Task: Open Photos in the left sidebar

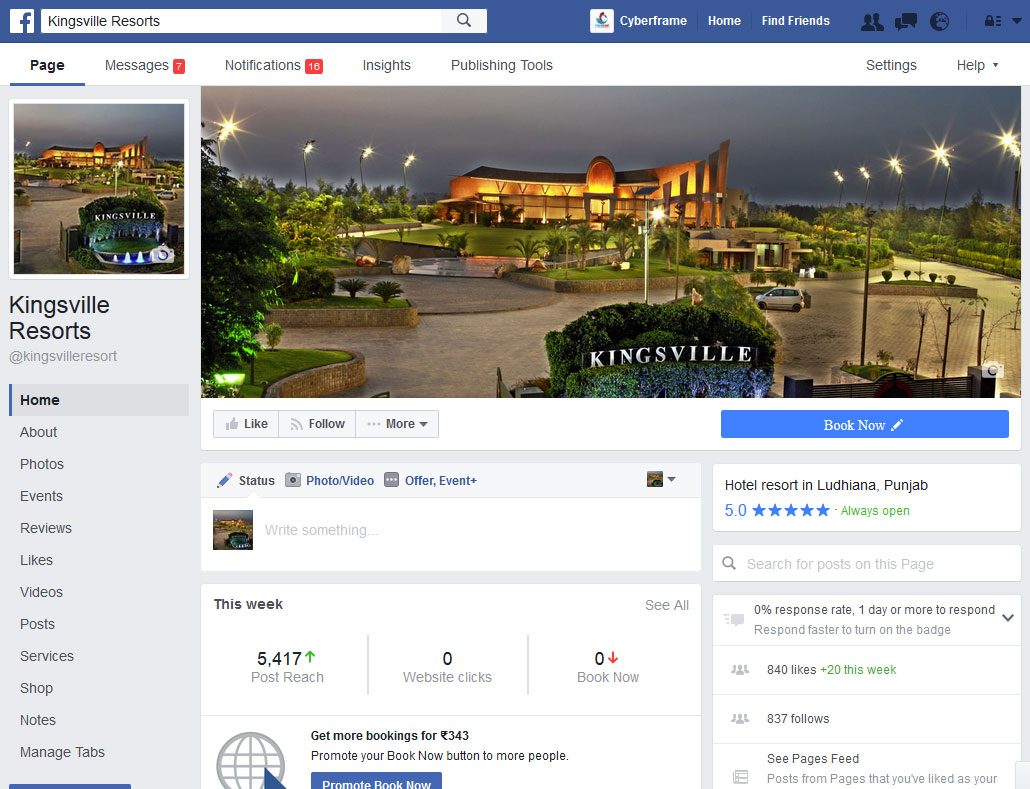Action: pyautogui.click(x=41, y=464)
